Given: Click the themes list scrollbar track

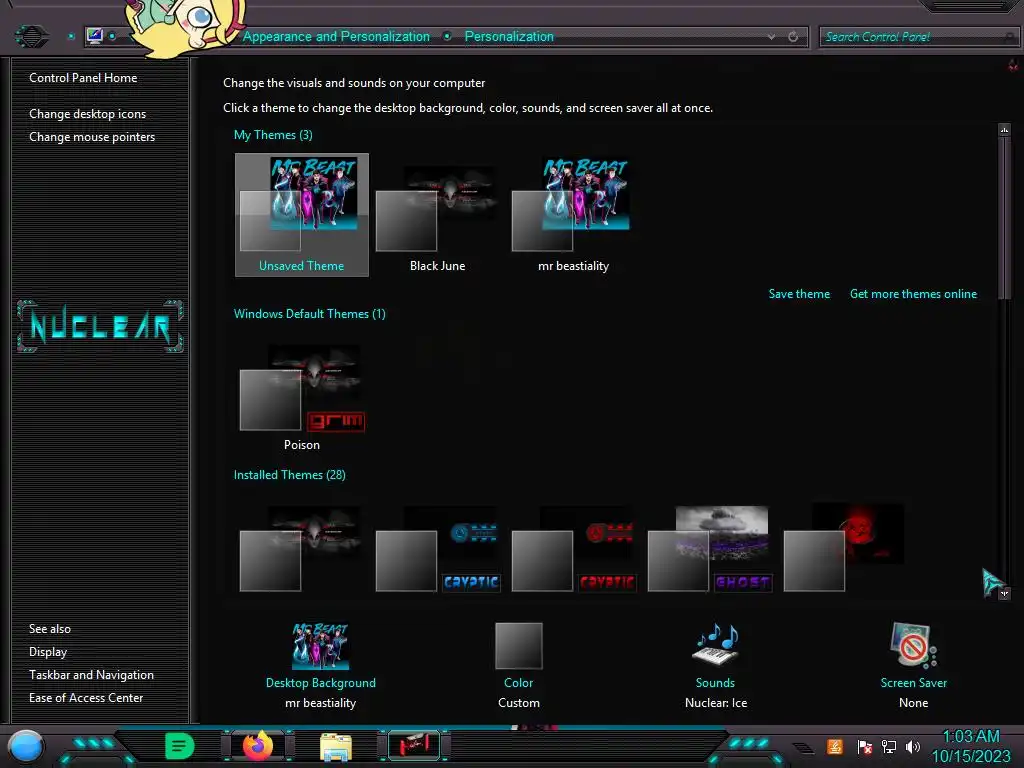Looking at the screenshot, I should (x=1004, y=444).
